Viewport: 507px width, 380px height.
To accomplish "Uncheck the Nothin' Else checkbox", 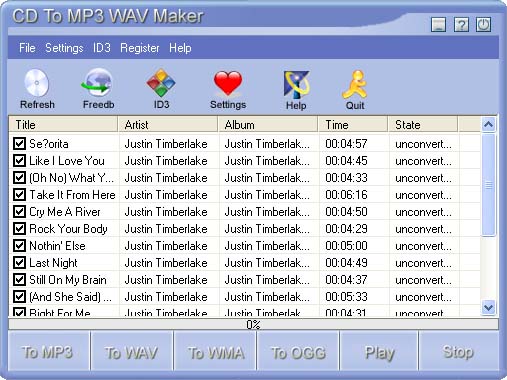I will pos(19,246).
